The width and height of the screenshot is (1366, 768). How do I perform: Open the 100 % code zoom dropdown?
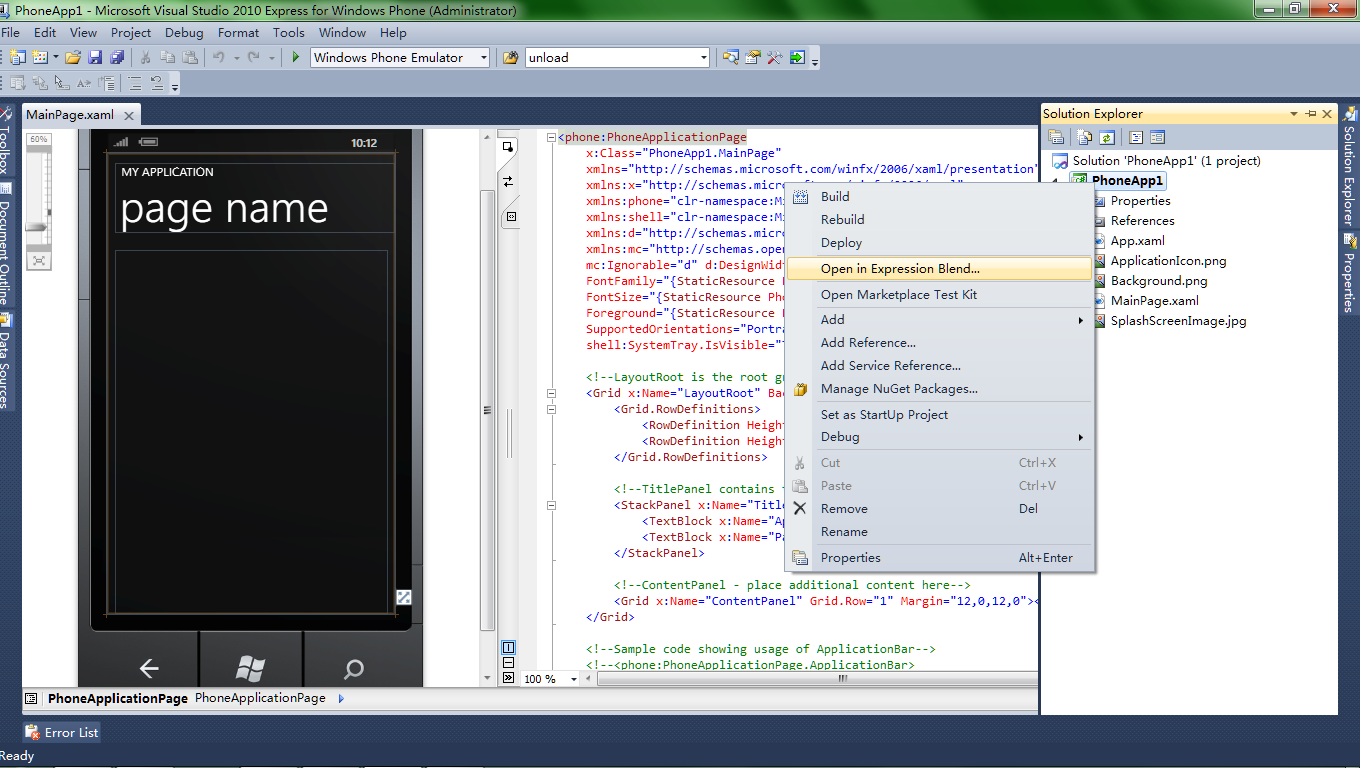click(574, 679)
